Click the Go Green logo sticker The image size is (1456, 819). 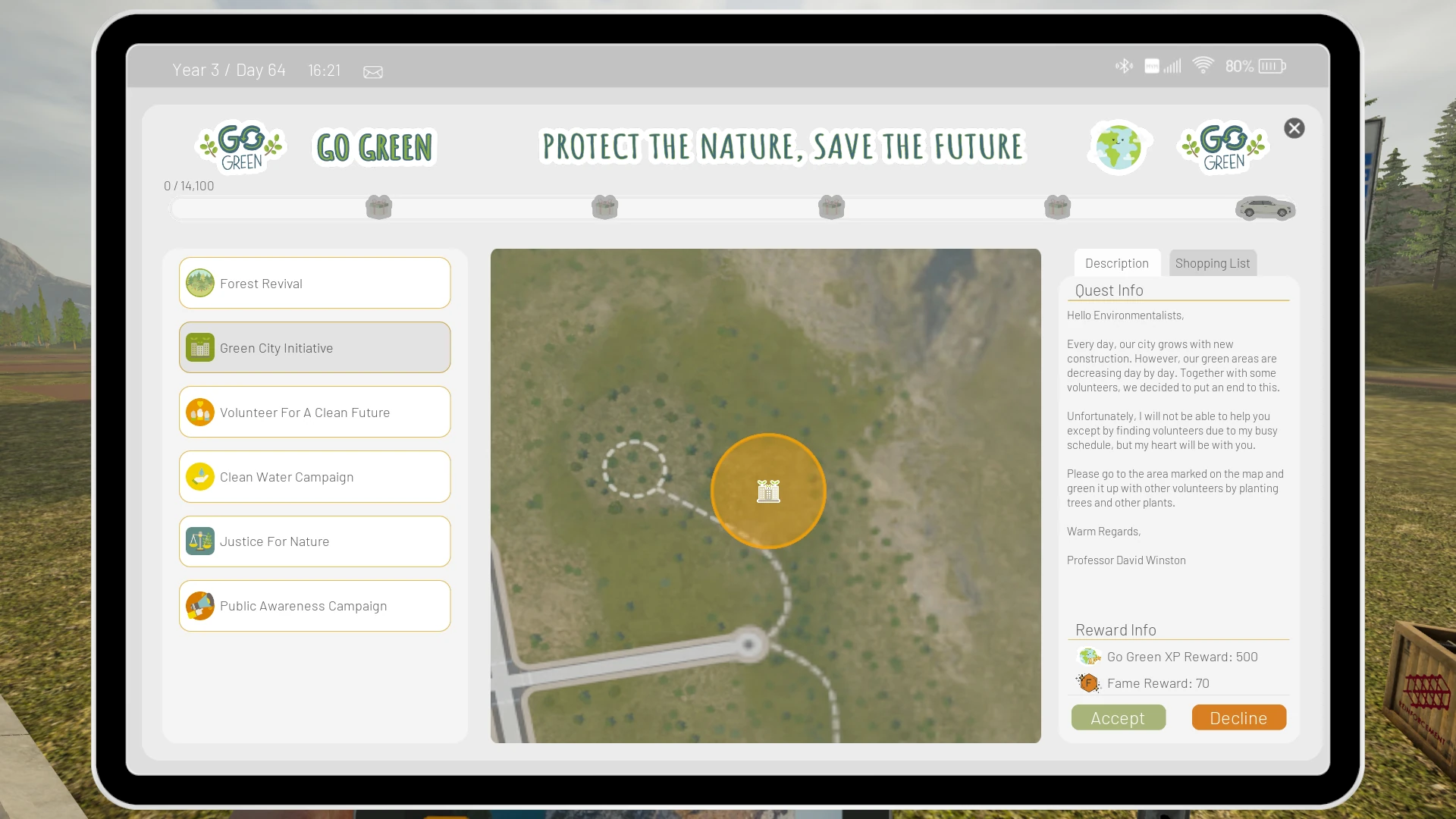point(240,146)
